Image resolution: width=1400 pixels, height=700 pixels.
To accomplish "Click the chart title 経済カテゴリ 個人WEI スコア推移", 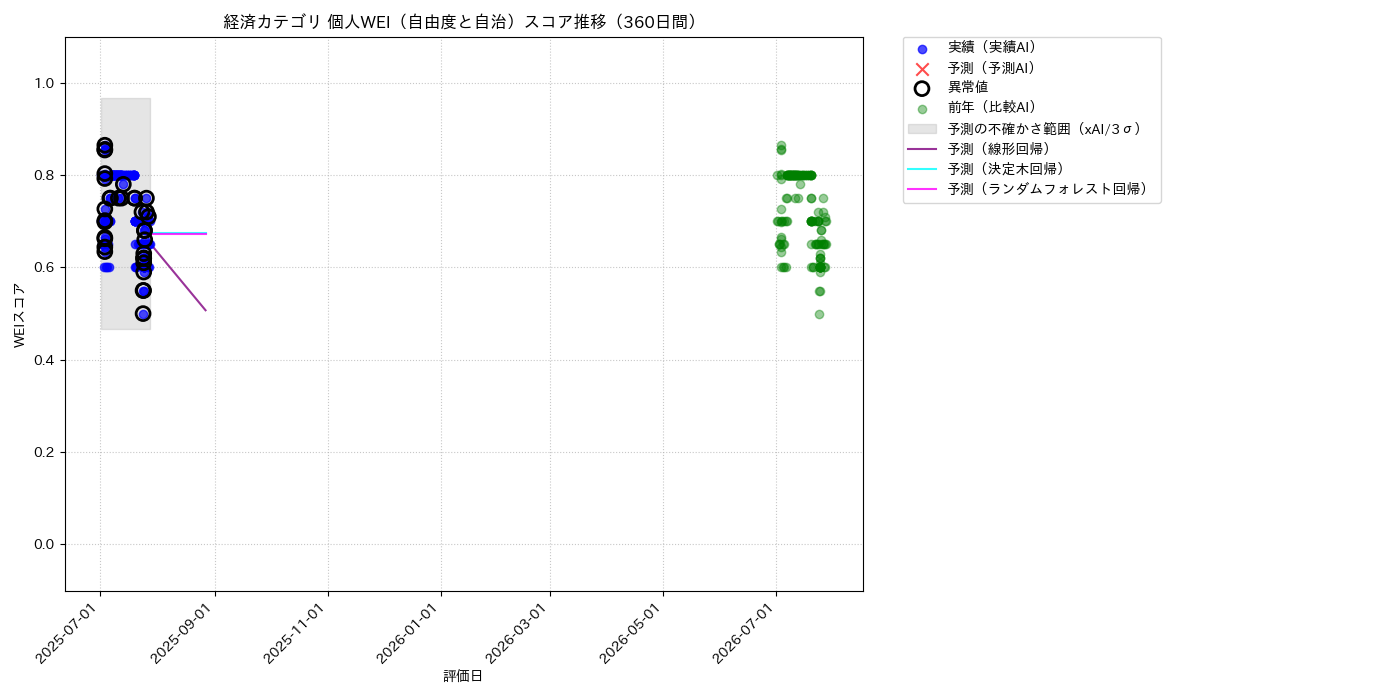I will [464, 22].
